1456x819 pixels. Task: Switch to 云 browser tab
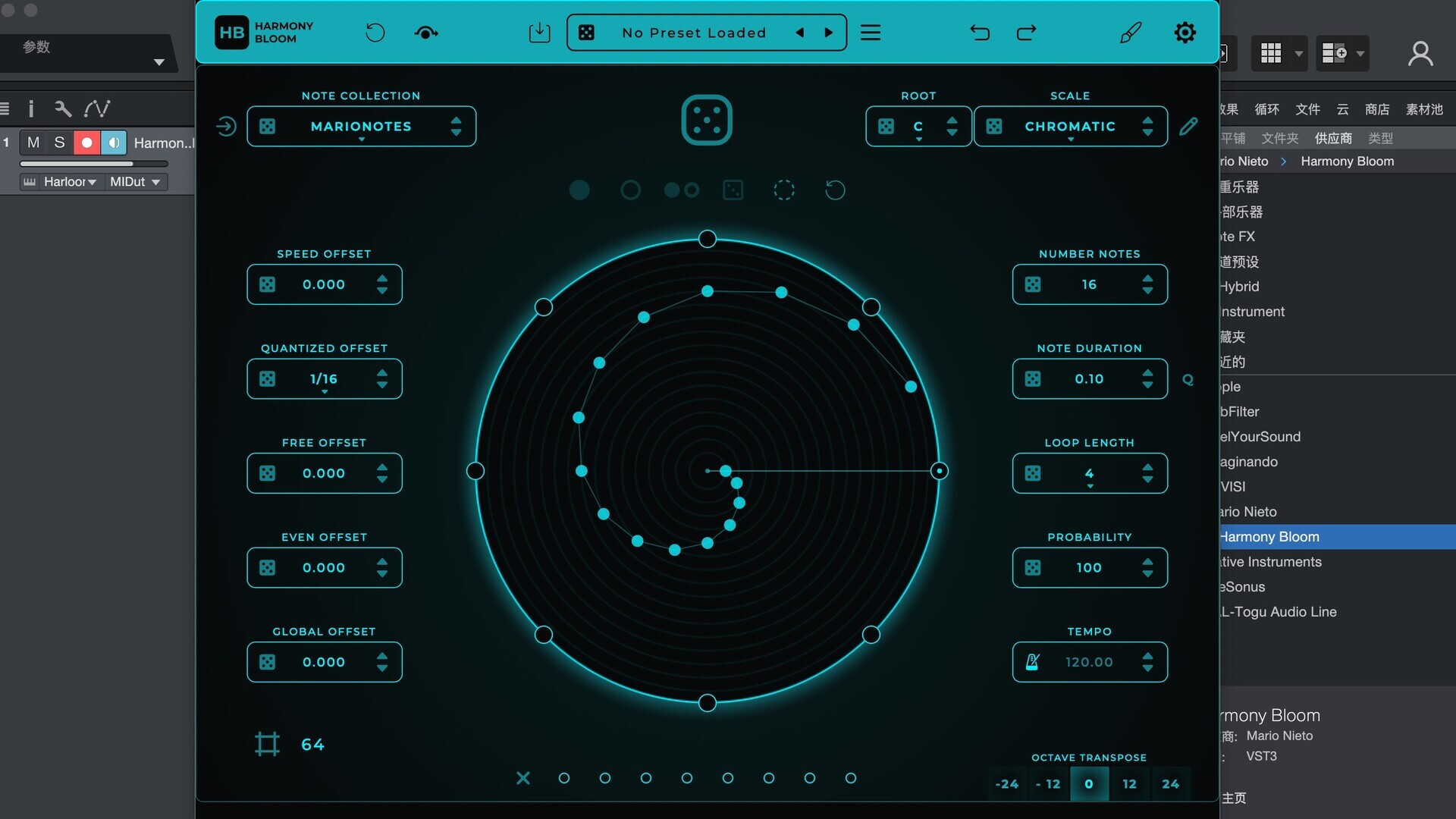click(x=1343, y=109)
